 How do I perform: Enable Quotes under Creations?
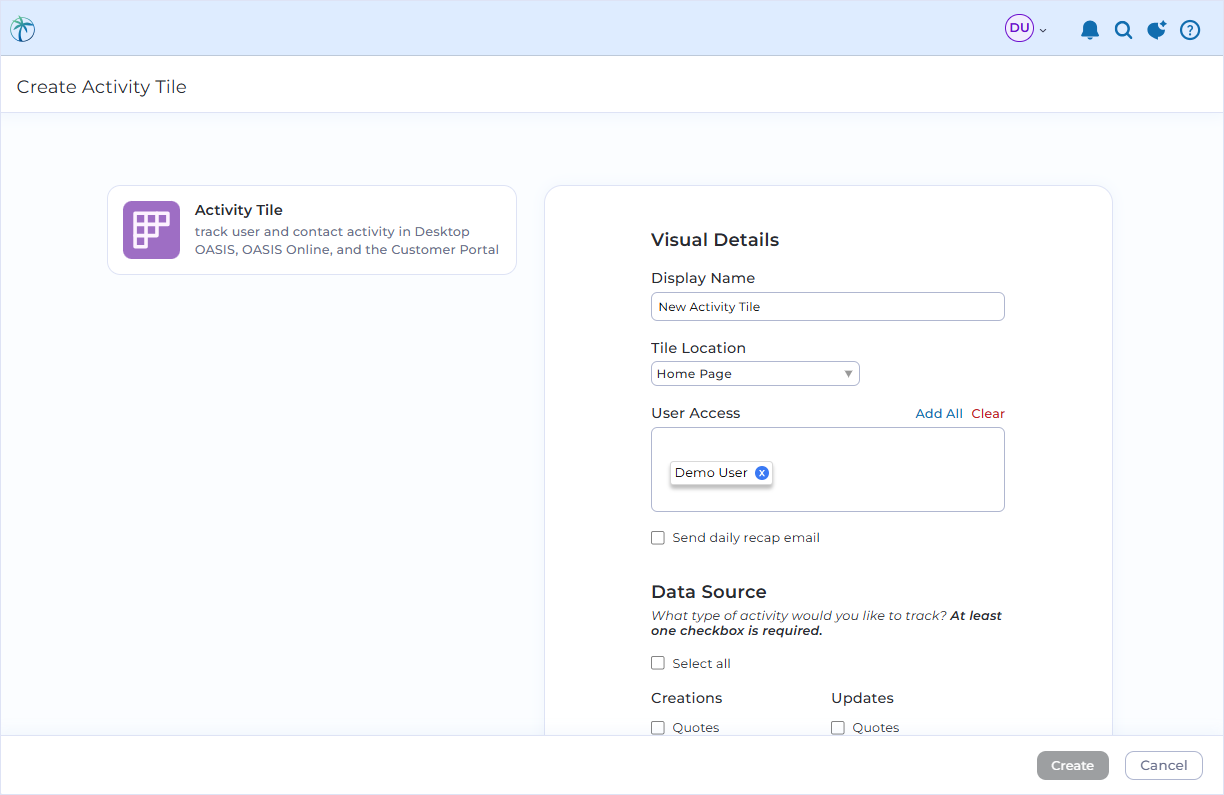click(x=658, y=727)
